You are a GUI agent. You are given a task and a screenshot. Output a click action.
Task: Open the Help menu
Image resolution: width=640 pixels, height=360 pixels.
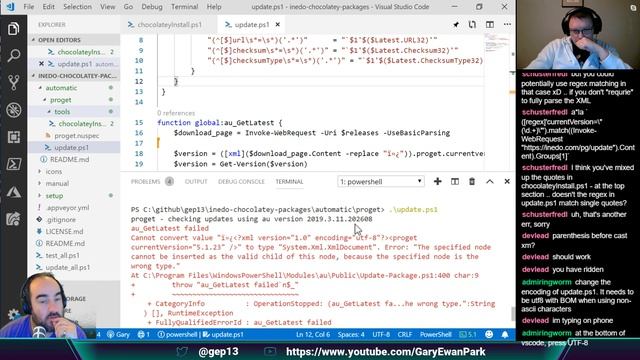point(214,7)
